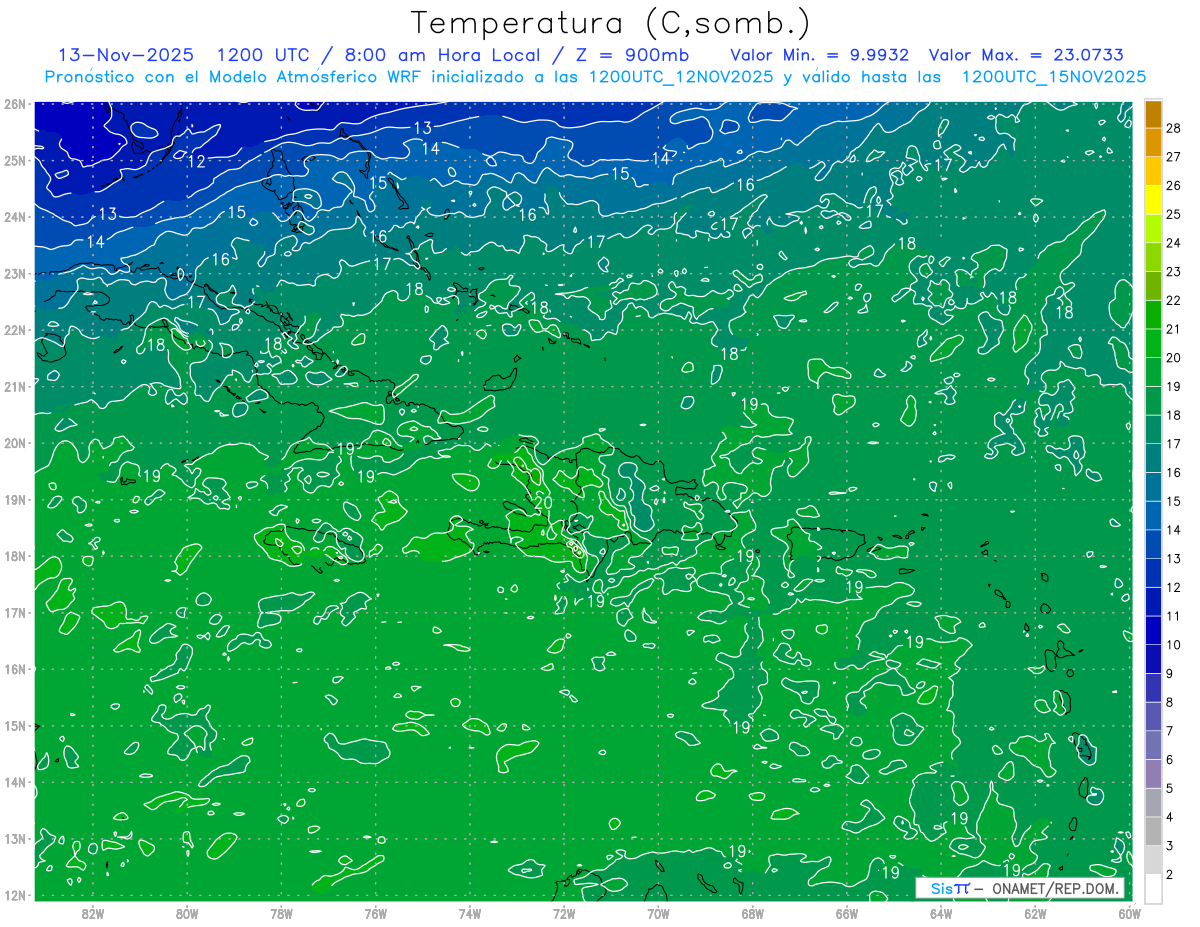Select the '16N' latitude axis label
The width and height of the screenshot is (1200, 927).
pyautogui.click(x=14, y=669)
